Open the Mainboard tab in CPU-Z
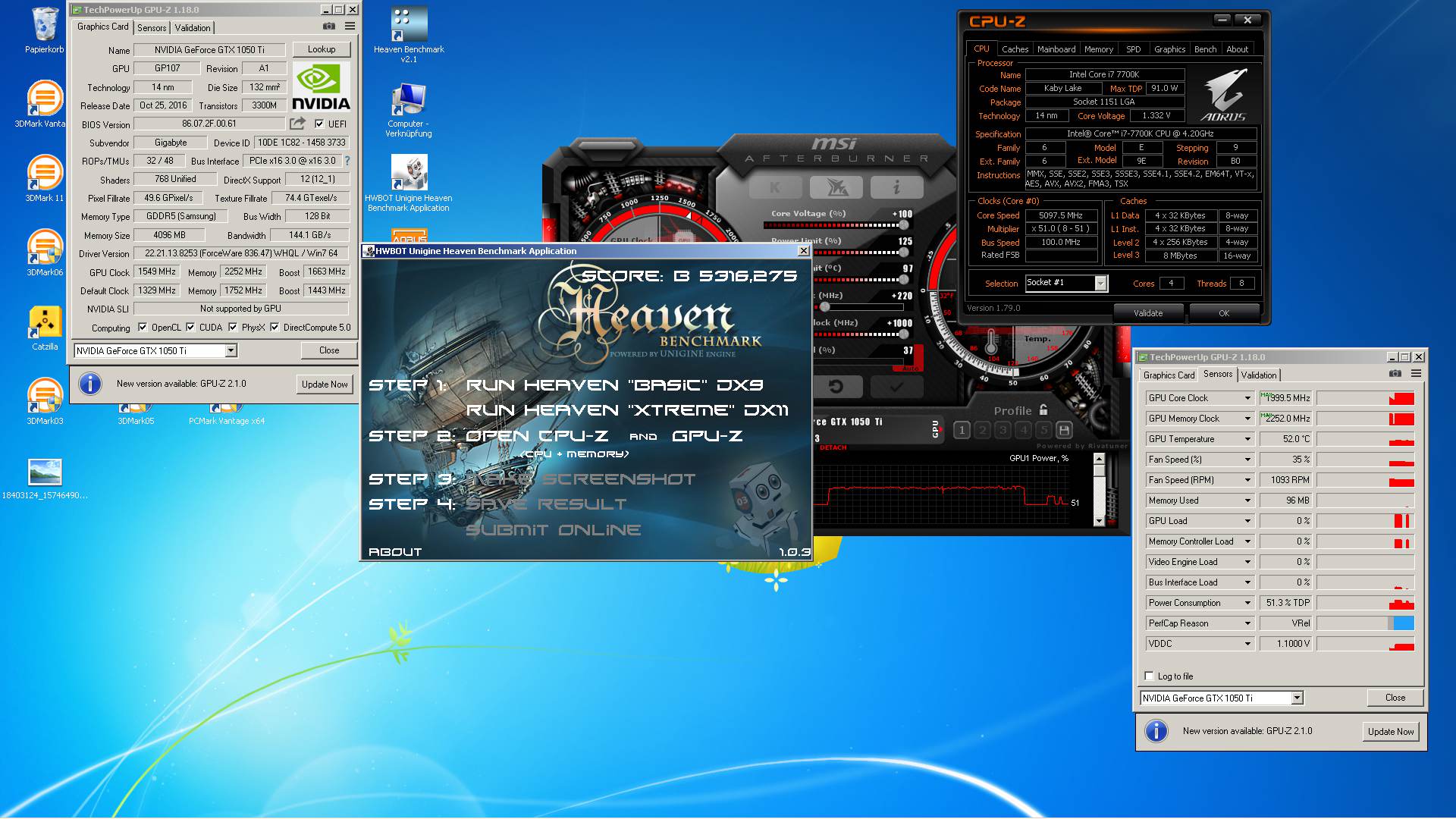Viewport: 1456px width, 819px height. click(1056, 49)
